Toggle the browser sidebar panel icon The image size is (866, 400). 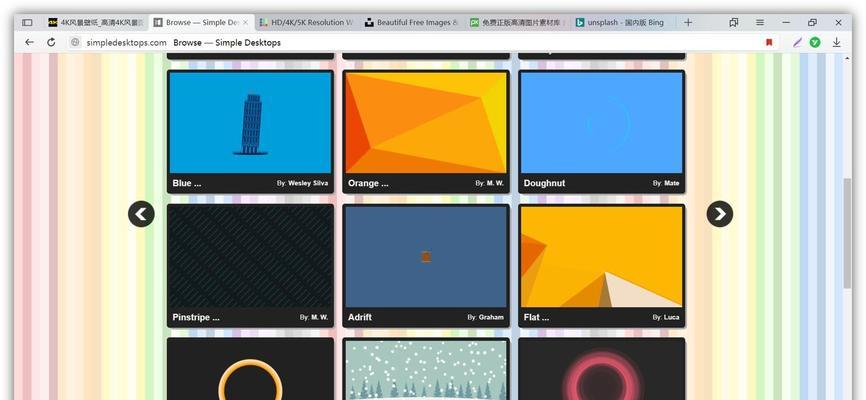[x=27, y=23]
